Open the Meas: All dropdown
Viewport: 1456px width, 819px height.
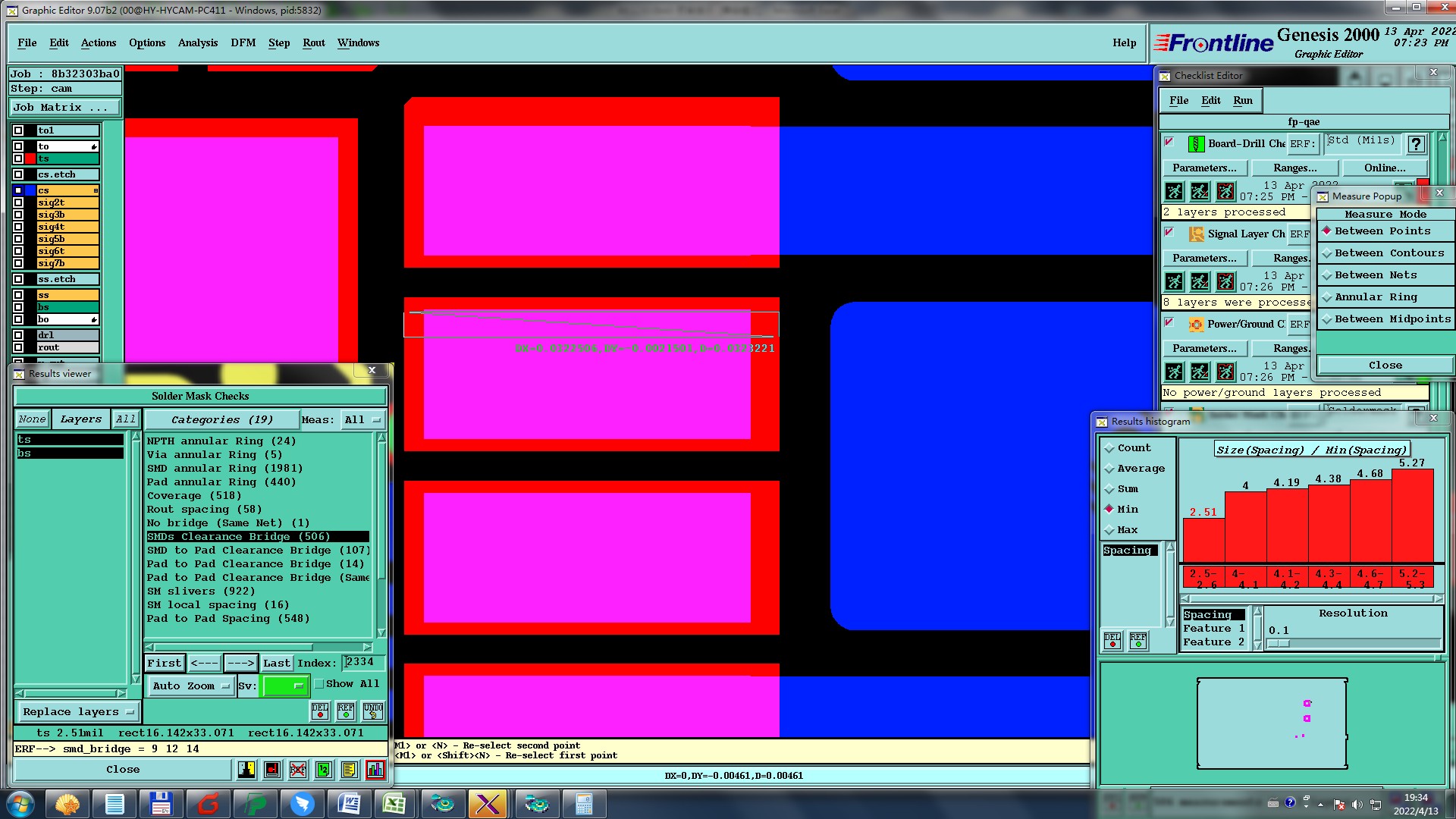pyautogui.click(x=362, y=419)
